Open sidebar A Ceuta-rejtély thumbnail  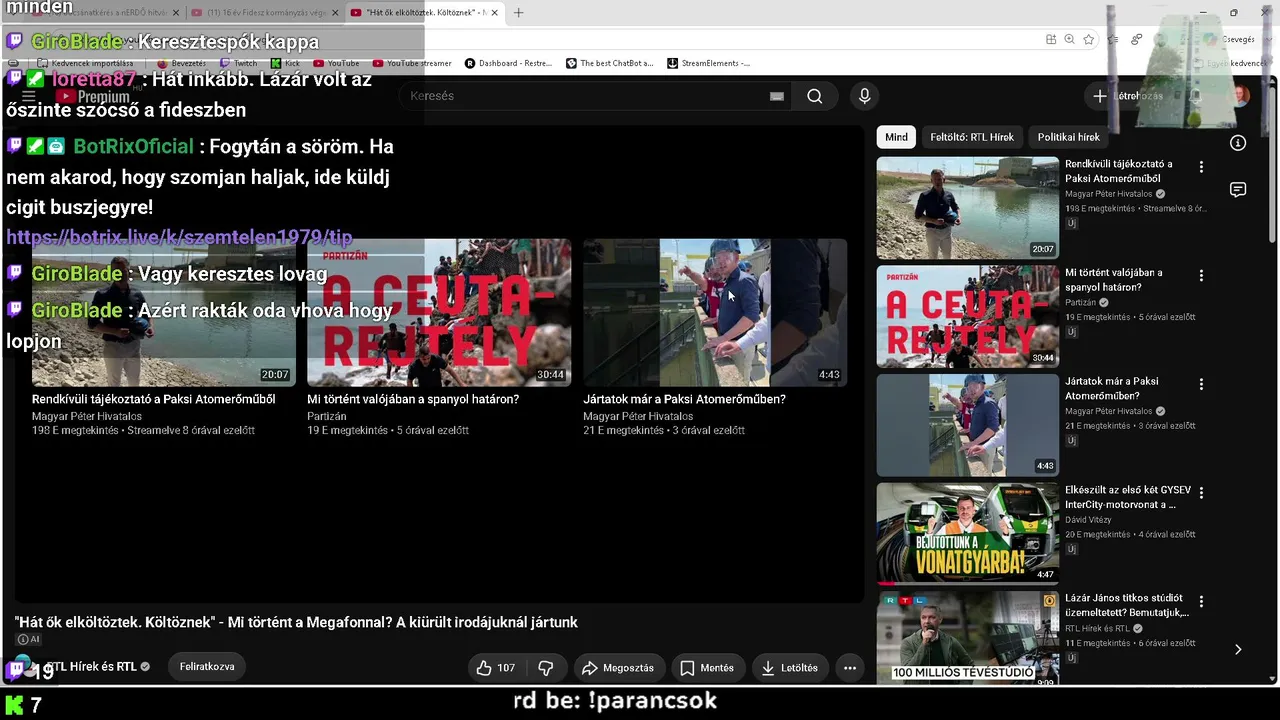pyautogui.click(x=967, y=316)
